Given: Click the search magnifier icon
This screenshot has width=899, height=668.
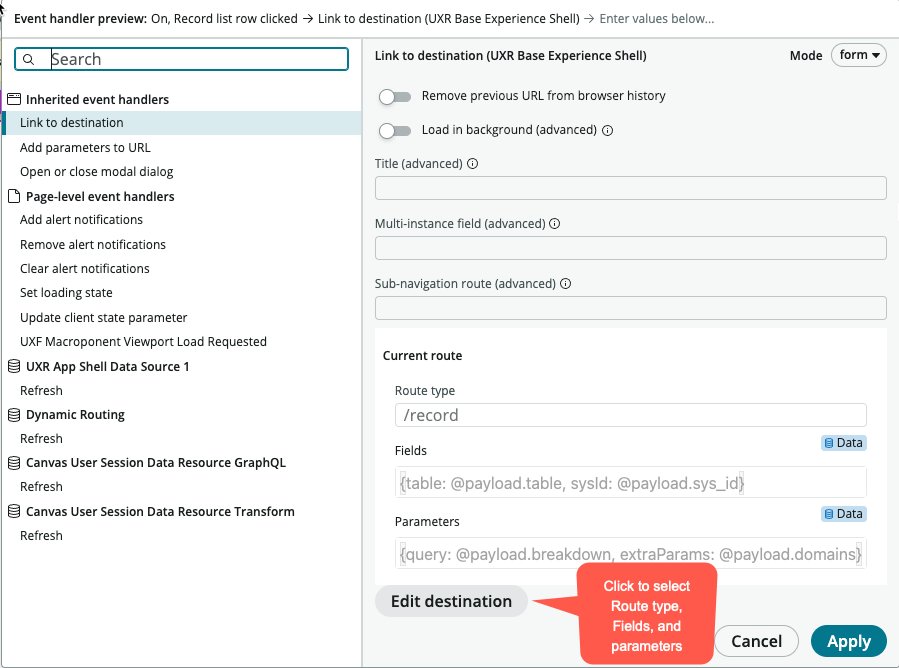Looking at the screenshot, I should (31, 59).
